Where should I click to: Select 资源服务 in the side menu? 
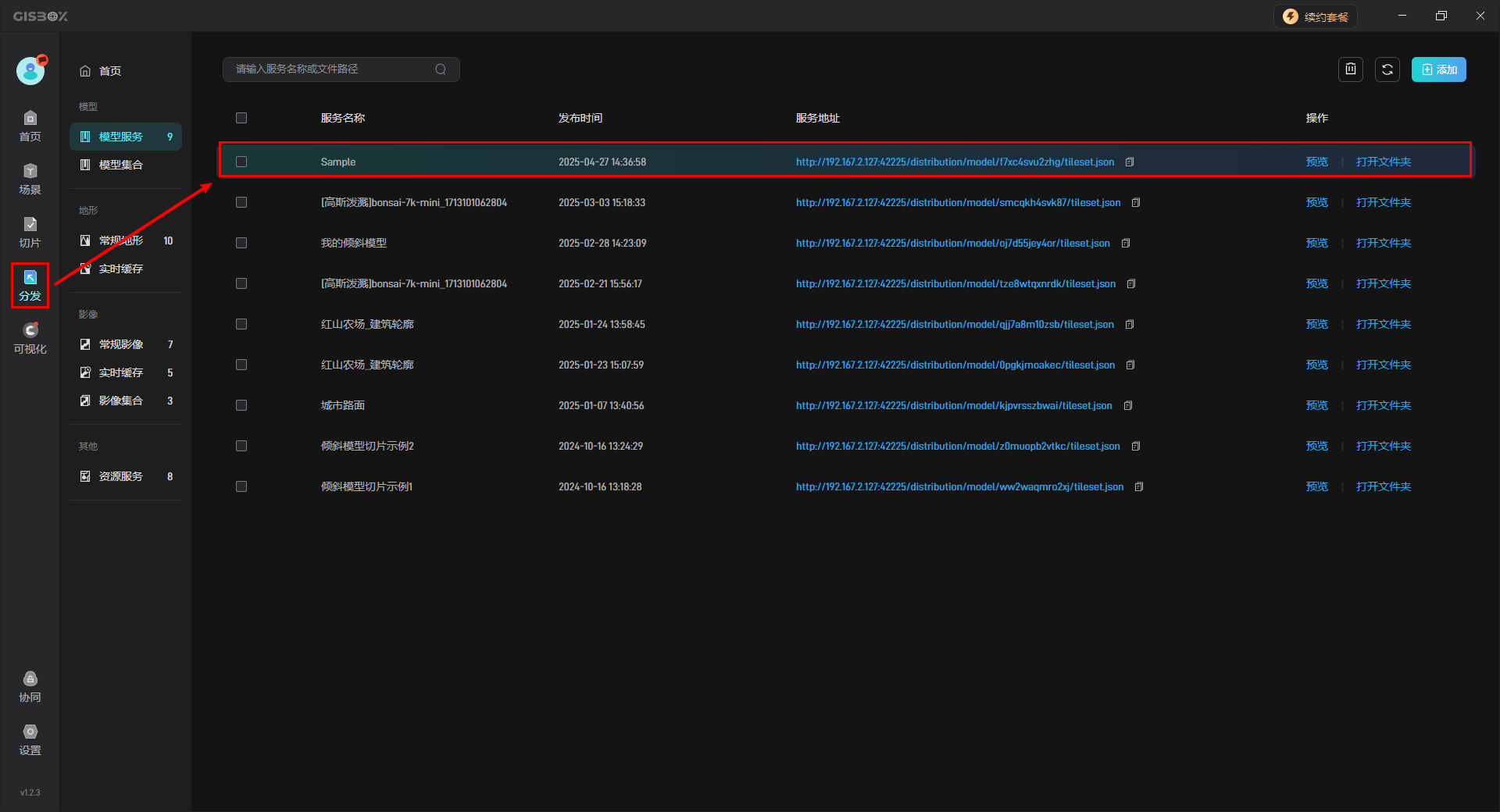pos(125,476)
